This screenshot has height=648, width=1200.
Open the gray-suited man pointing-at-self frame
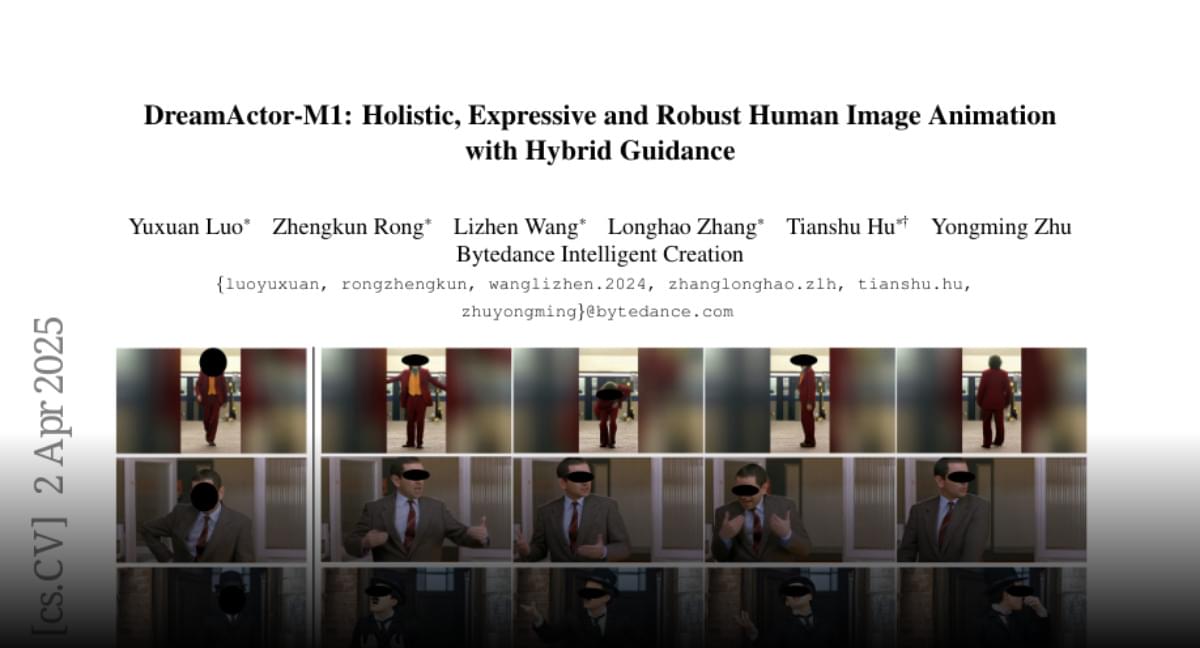pyautogui.click(x=800, y=510)
